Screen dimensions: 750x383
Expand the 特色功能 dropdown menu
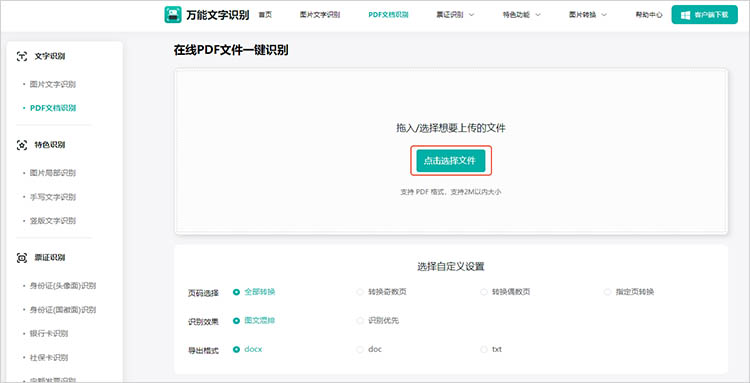[521, 15]
